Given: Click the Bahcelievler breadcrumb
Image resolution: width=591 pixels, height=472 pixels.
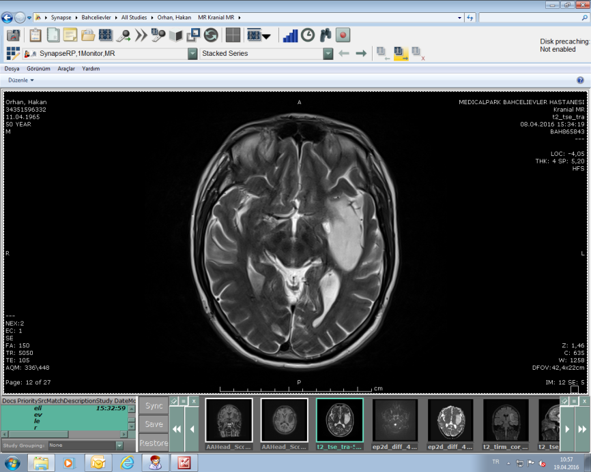Looking at the screenshot, I should click(96, 17).
